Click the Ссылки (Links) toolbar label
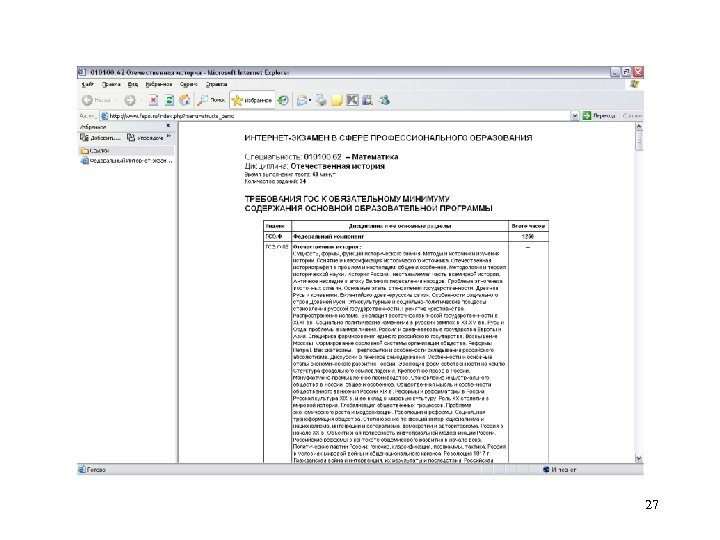 point(632,116)
